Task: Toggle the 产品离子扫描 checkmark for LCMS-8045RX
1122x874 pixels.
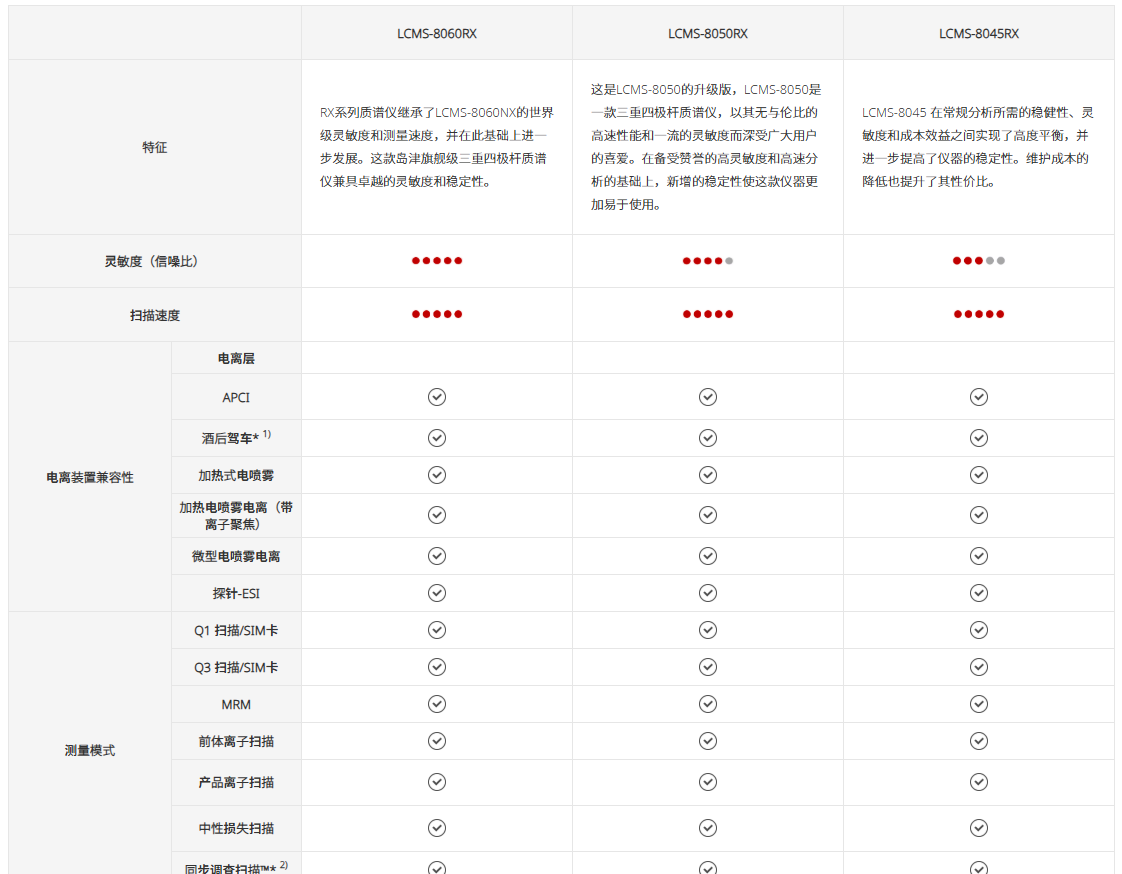Action: [978, 782]
